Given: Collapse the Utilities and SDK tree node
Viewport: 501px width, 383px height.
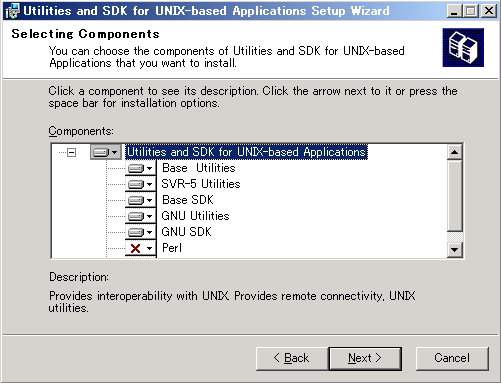Looking at the screenshot, I should pyautogui.click(x=72, y=153).
